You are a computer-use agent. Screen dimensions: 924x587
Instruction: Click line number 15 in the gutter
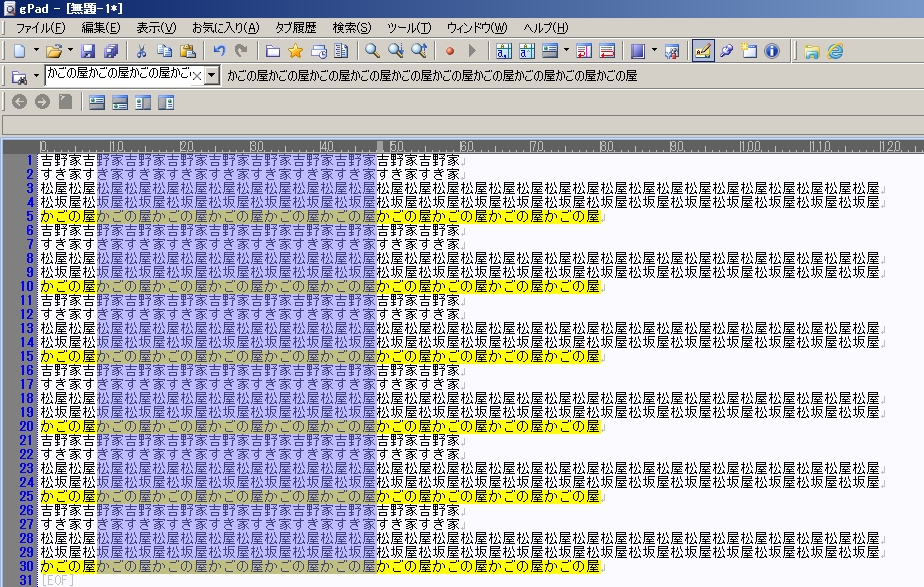[x=27, y=356]
